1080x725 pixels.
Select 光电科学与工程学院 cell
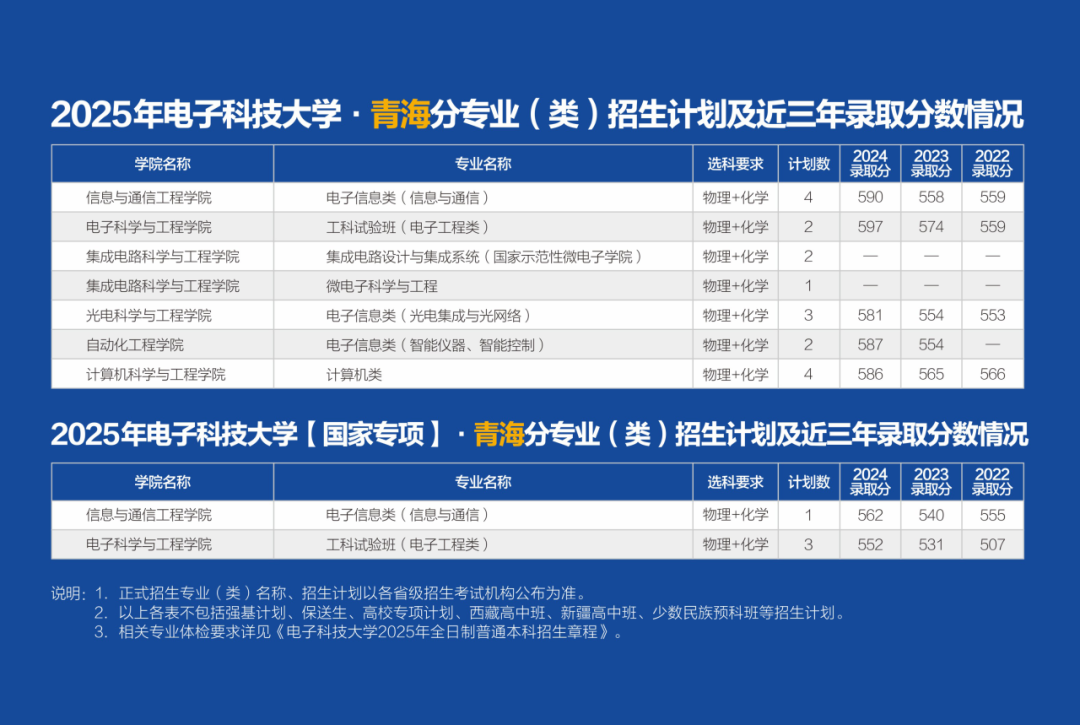(159, 315)
